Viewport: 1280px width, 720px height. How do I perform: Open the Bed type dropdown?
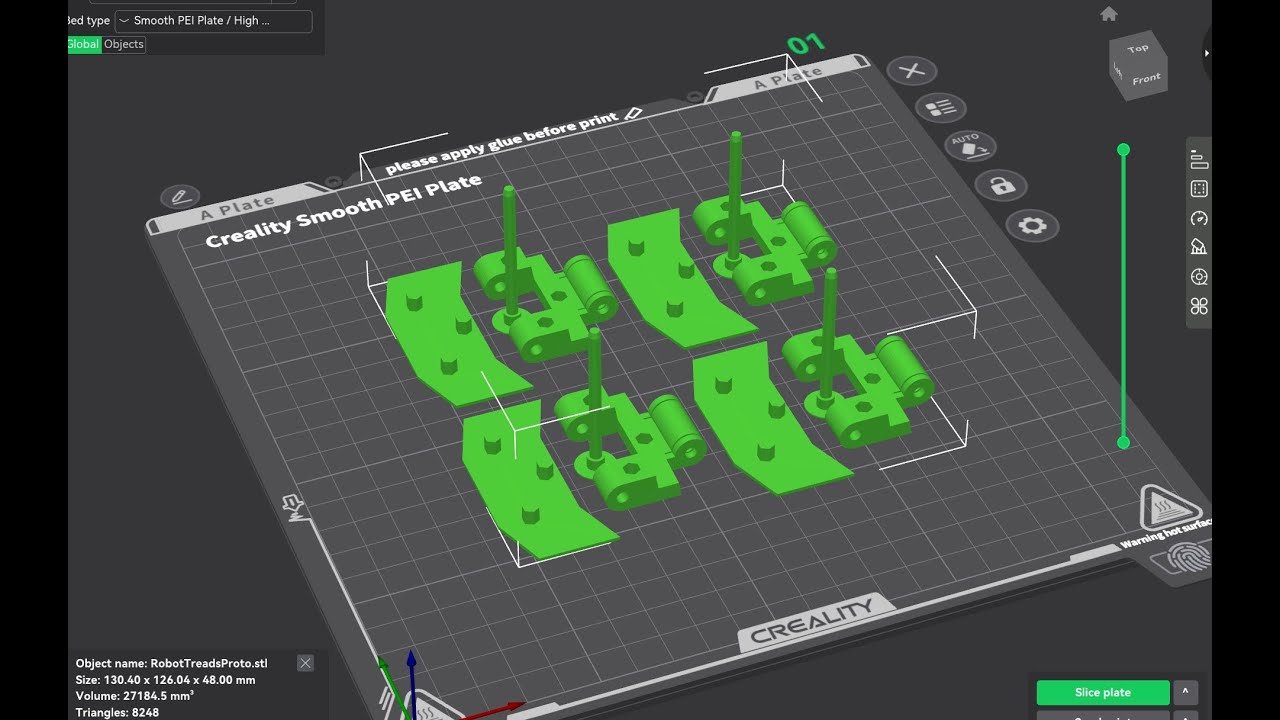pos(213,21)
